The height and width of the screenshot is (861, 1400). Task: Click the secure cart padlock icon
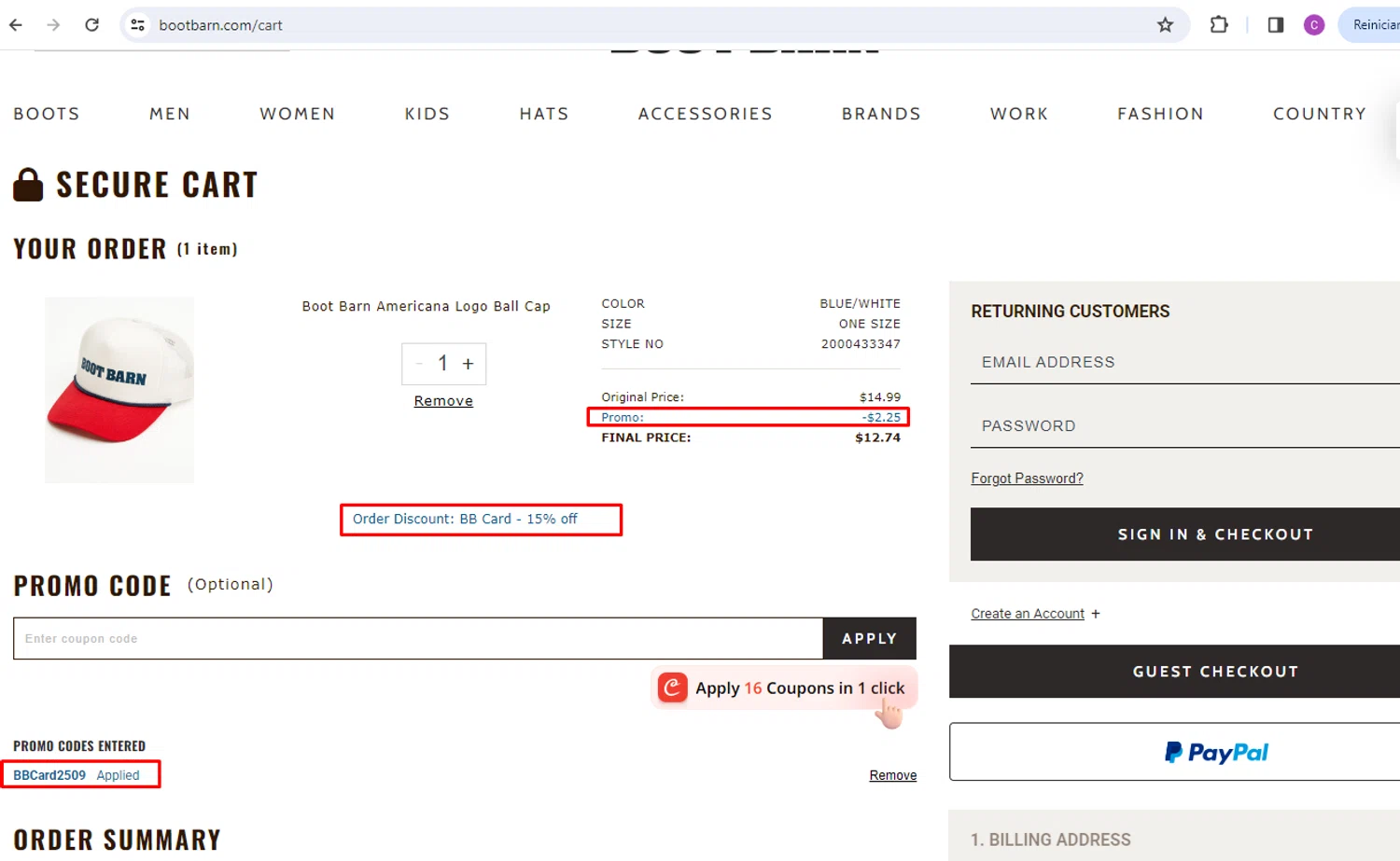click(x=28, y=185)
